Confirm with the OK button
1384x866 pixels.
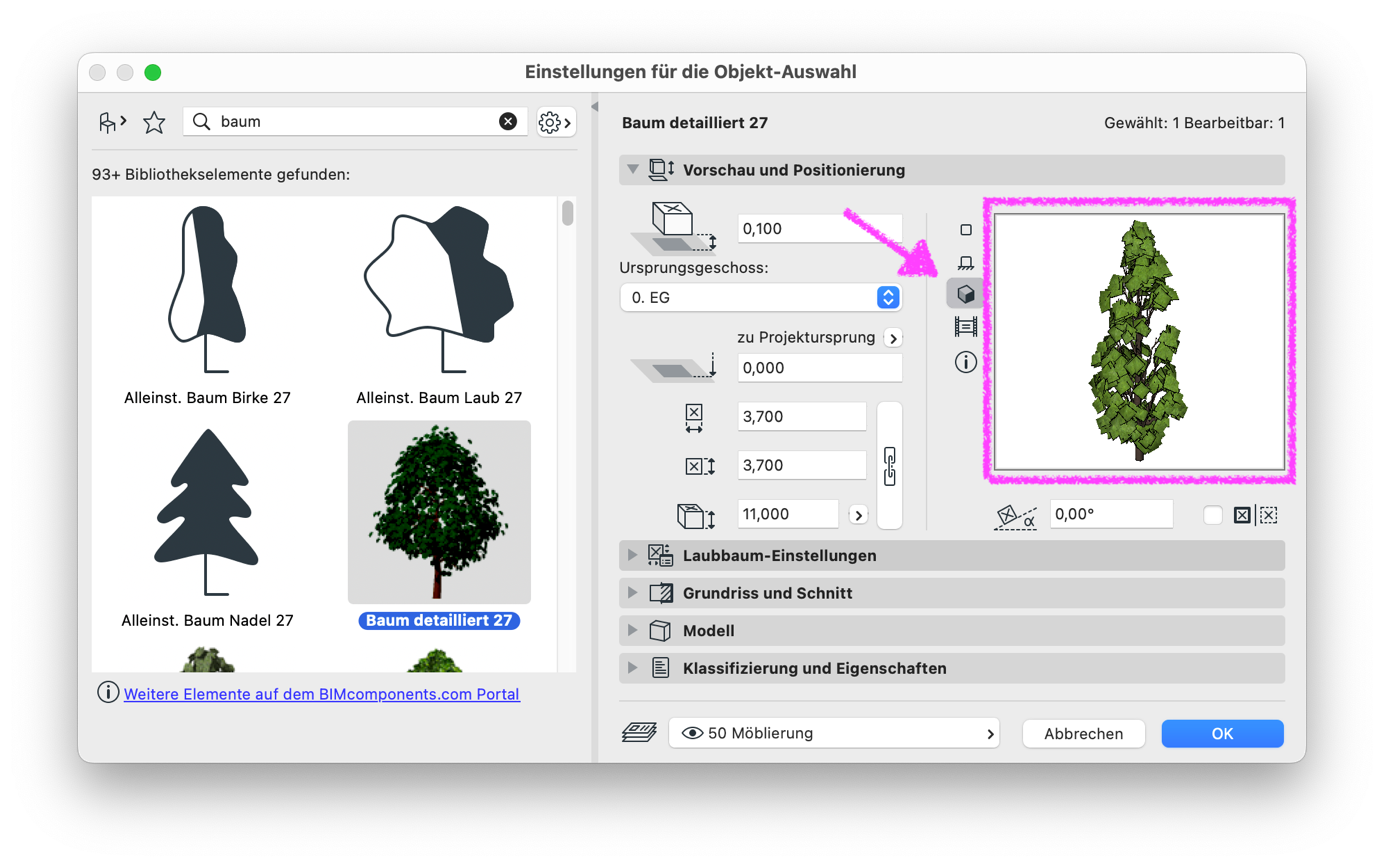coord(1222,733)
